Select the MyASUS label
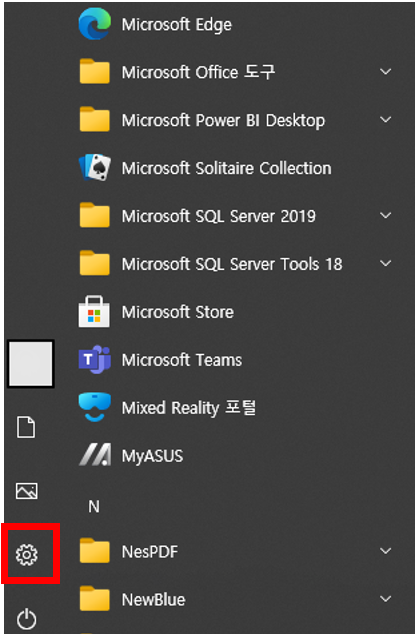The width and height of the screenshot is (418, 641). (152, 456)
